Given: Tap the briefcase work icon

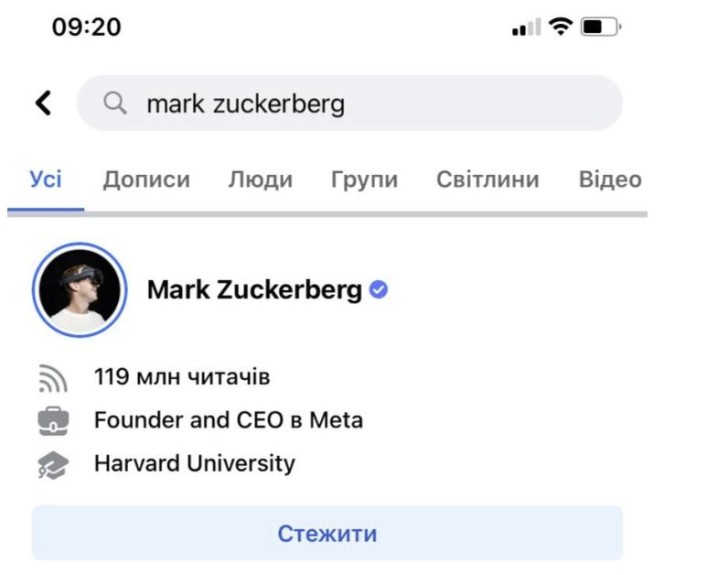Looking at the screenshot, I should click(x=55, y=421).
